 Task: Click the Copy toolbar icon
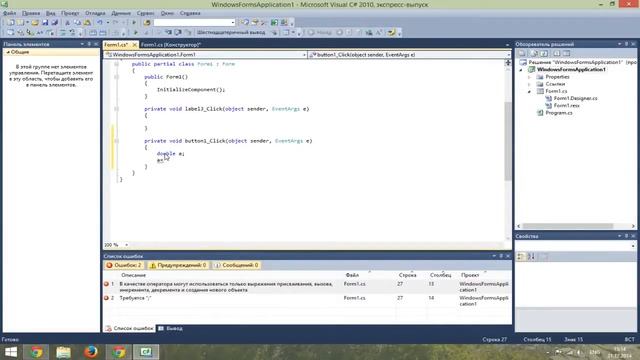pos(77,22)
